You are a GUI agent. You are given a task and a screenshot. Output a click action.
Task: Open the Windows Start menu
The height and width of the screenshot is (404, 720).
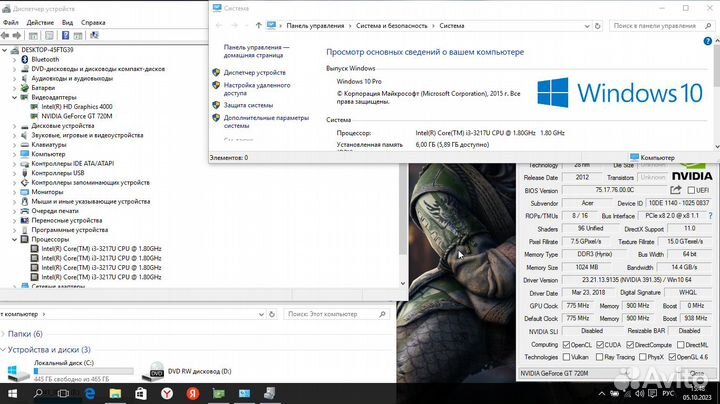point(12,393)
